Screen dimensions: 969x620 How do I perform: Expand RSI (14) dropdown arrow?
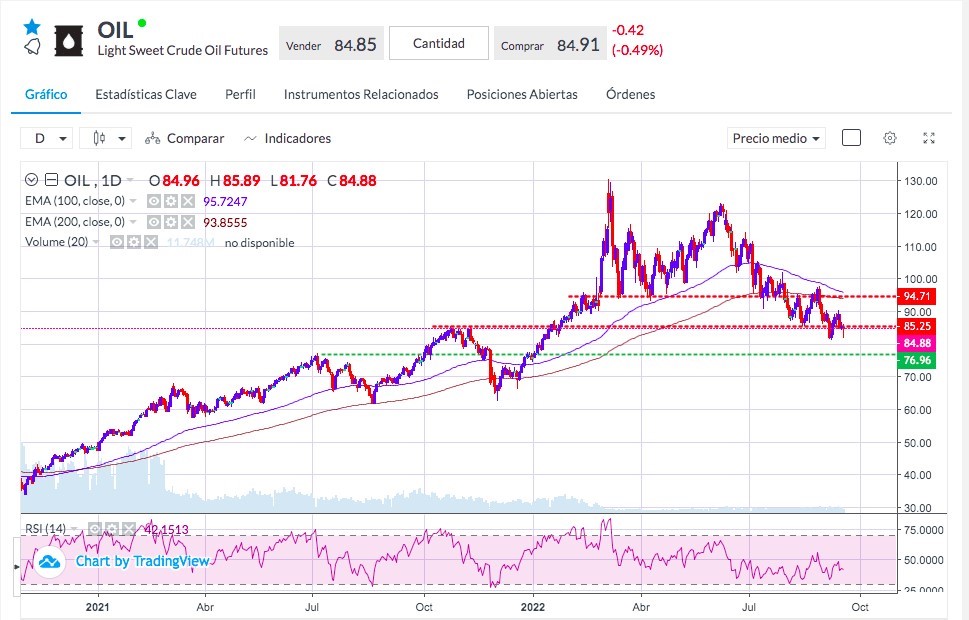(74, 529)
